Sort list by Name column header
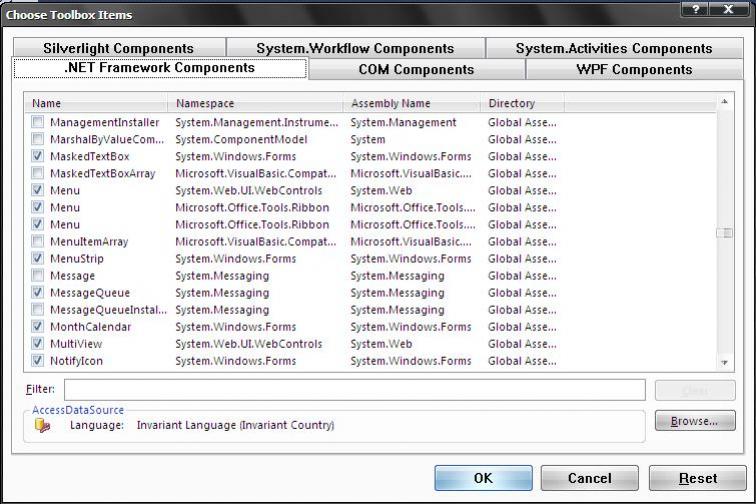Image resolution: width=756 pixels, height=504 pixels. (95, 103)
